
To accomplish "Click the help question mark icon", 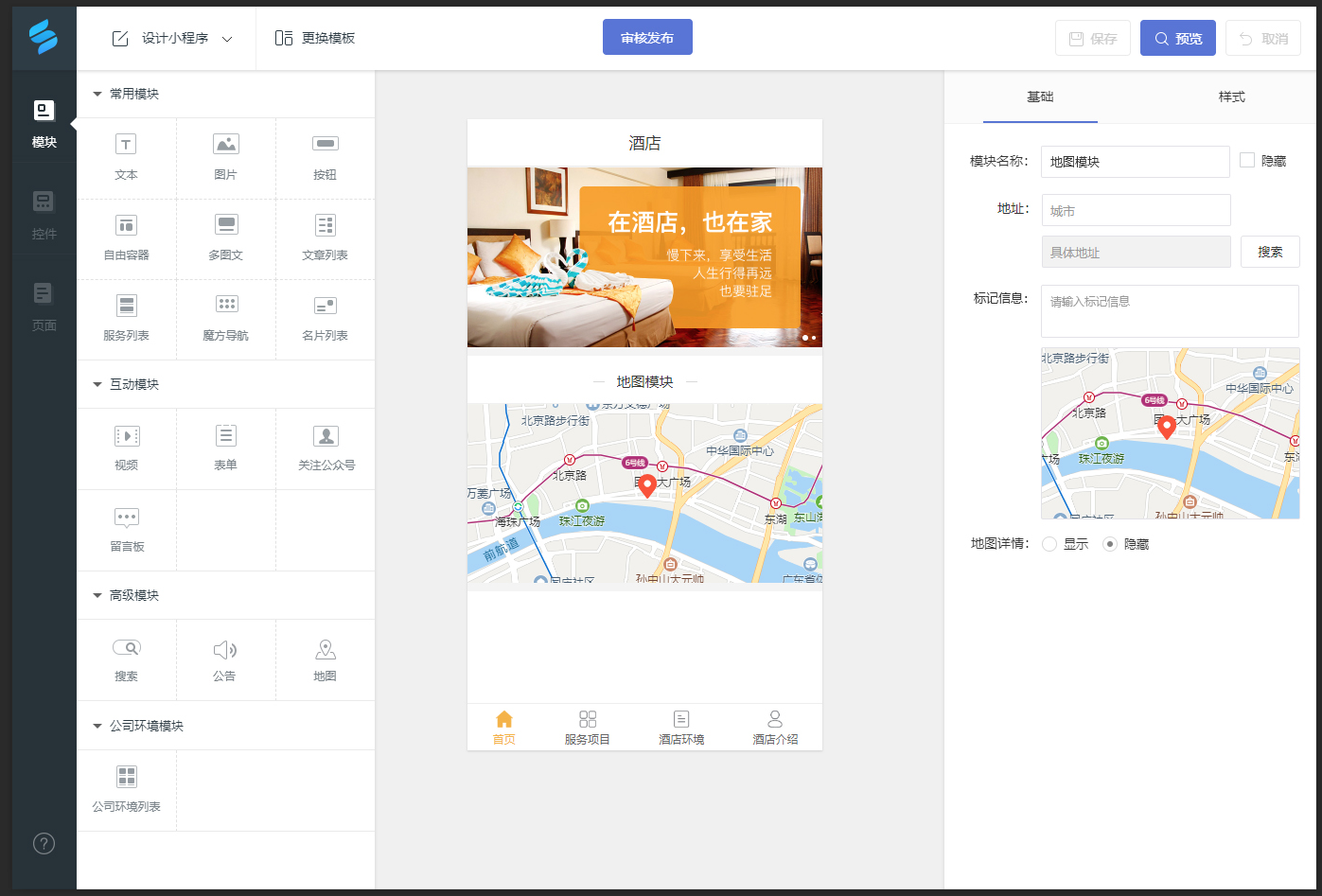I will point(44,843).
